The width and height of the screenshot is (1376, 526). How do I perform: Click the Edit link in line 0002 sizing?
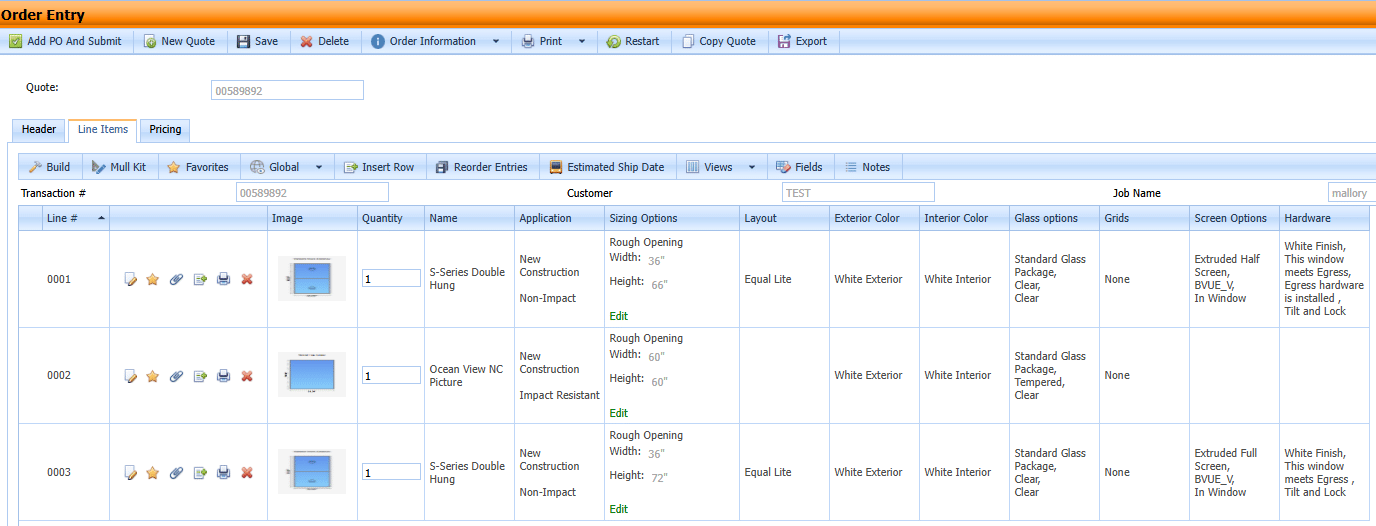click(619, 413)
